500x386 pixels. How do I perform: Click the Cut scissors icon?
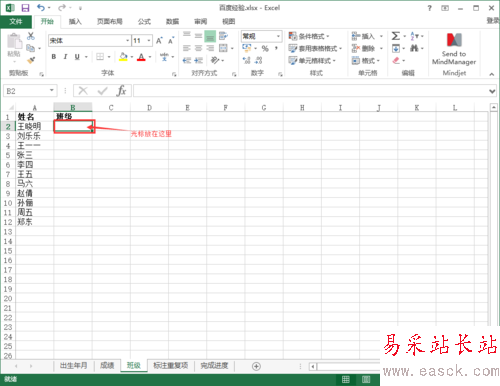(x=31, y=36)
